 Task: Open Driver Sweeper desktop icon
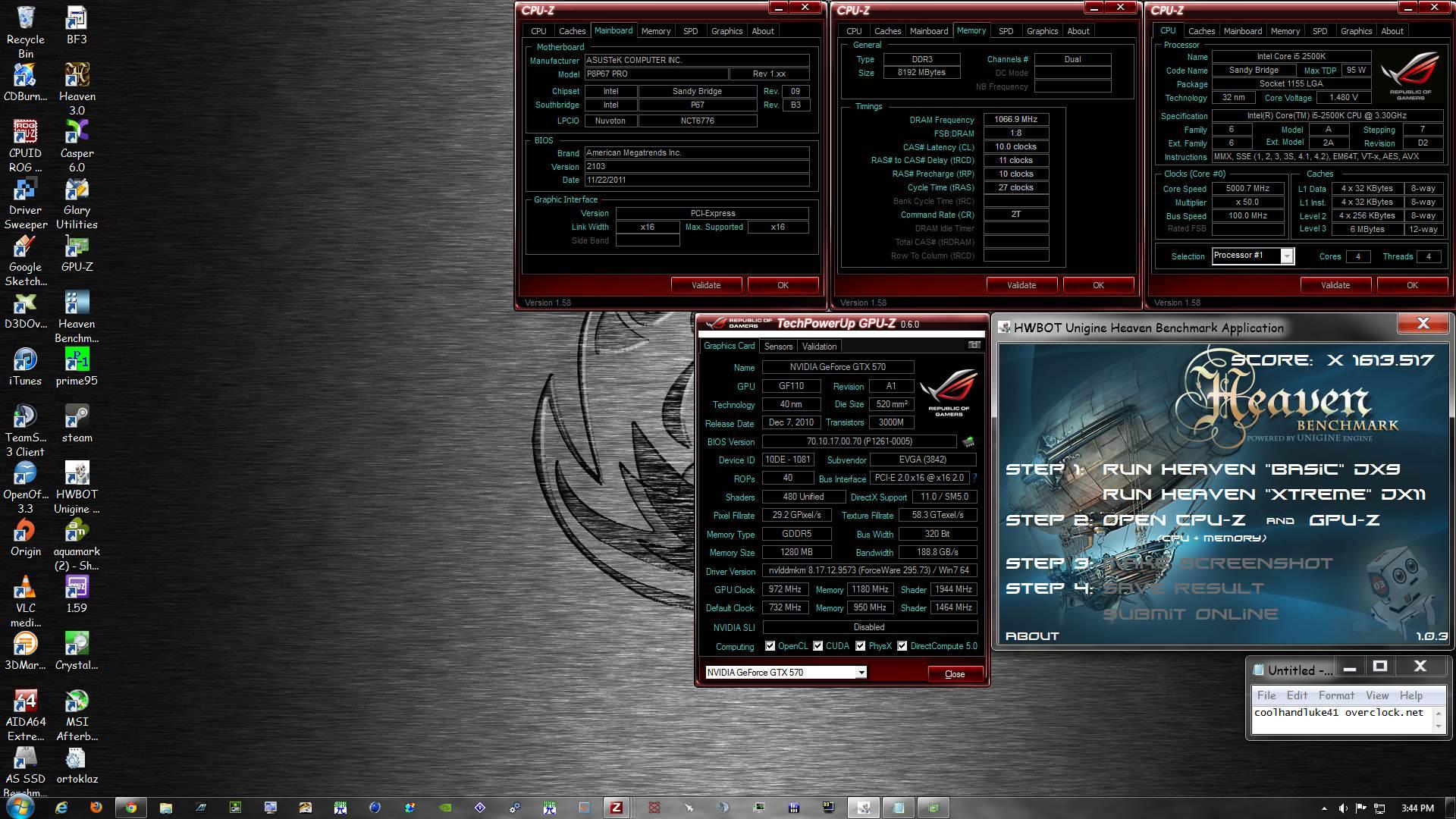click(x=25, y=202)
